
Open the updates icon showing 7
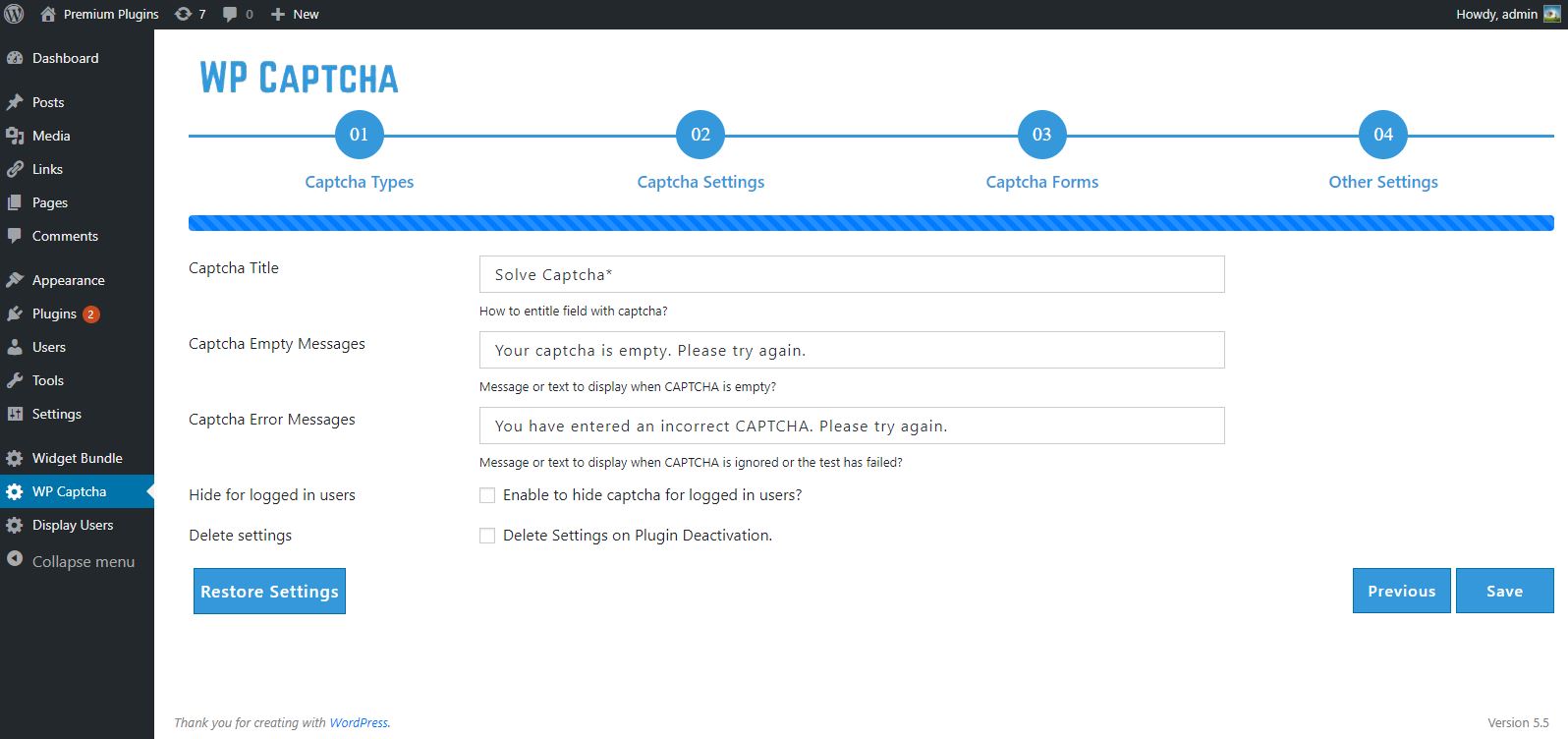pos(183,14)
